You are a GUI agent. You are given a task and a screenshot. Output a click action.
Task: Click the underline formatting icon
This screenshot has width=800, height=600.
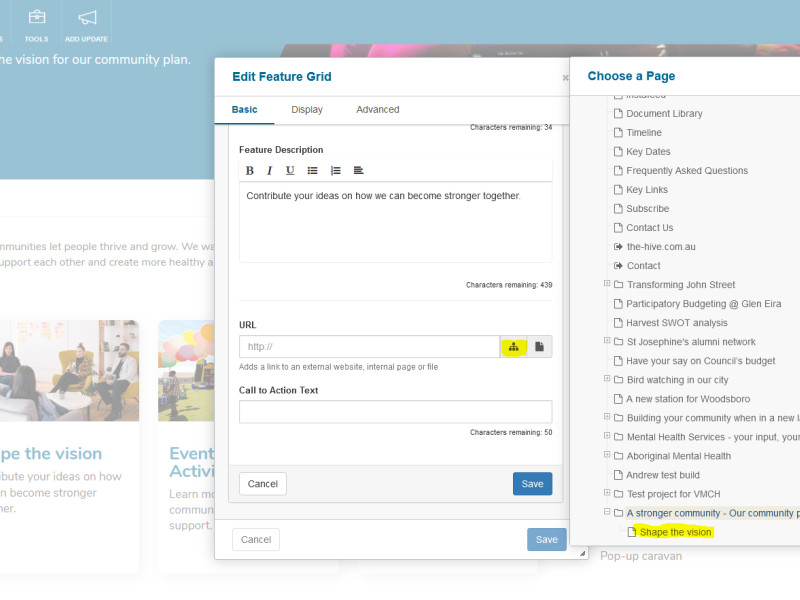pyautogui.click(x=290, y=171)
